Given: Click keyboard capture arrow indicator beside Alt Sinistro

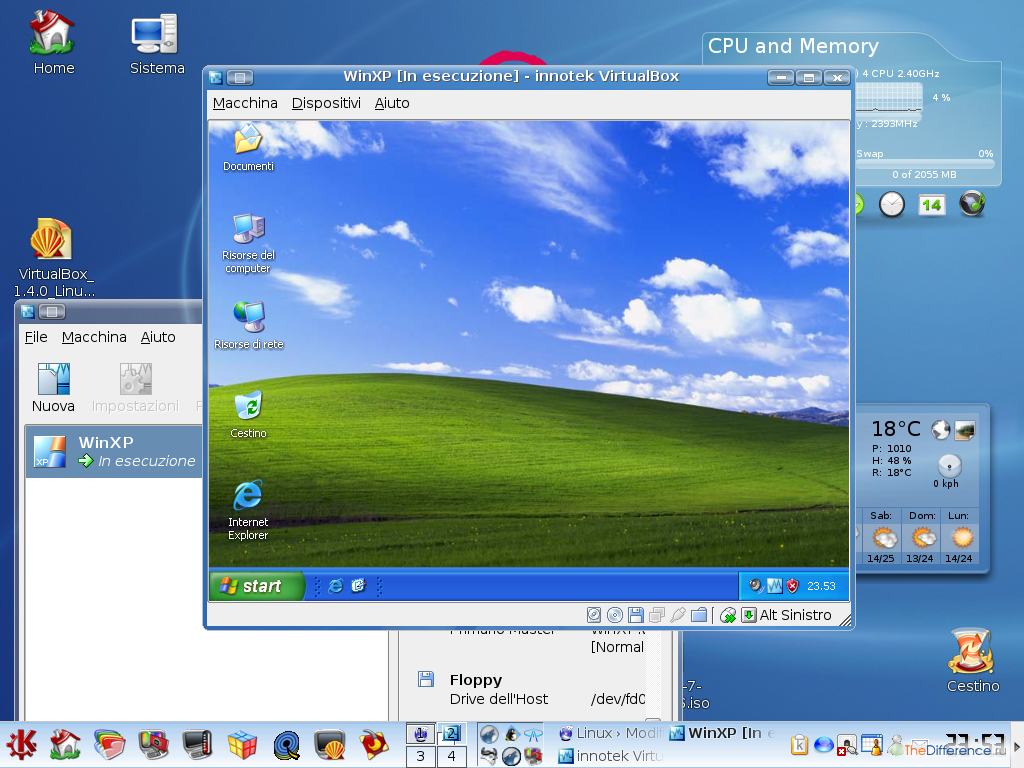Looking at the screenshot, I should 749,615.
